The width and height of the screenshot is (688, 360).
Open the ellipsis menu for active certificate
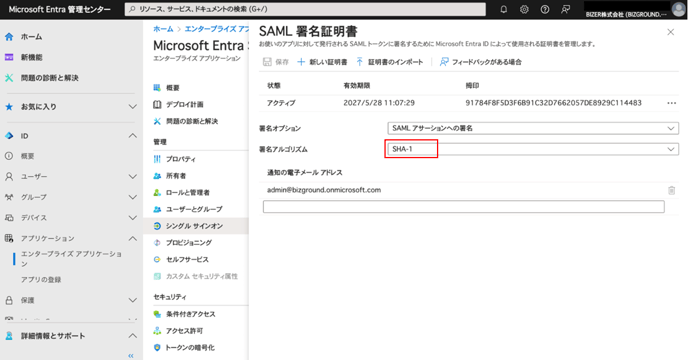pos(671,103)
